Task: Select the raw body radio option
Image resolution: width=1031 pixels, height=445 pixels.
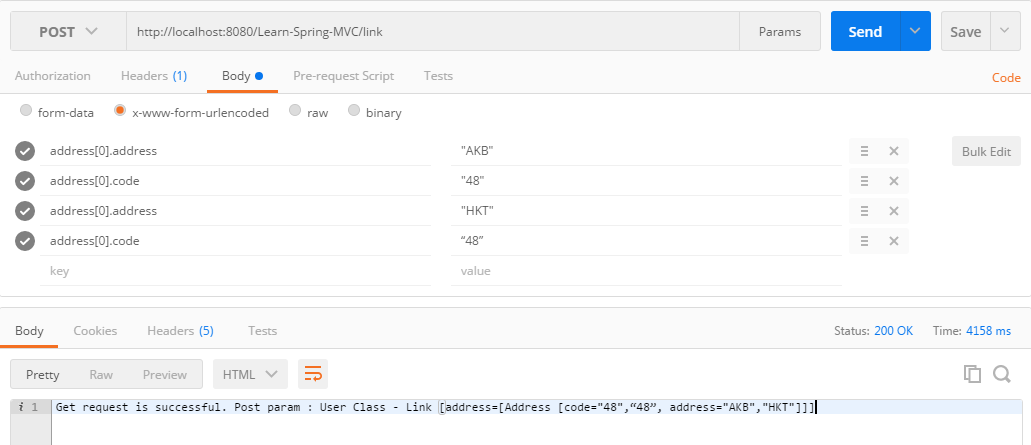Action: [x=295, y=112]
